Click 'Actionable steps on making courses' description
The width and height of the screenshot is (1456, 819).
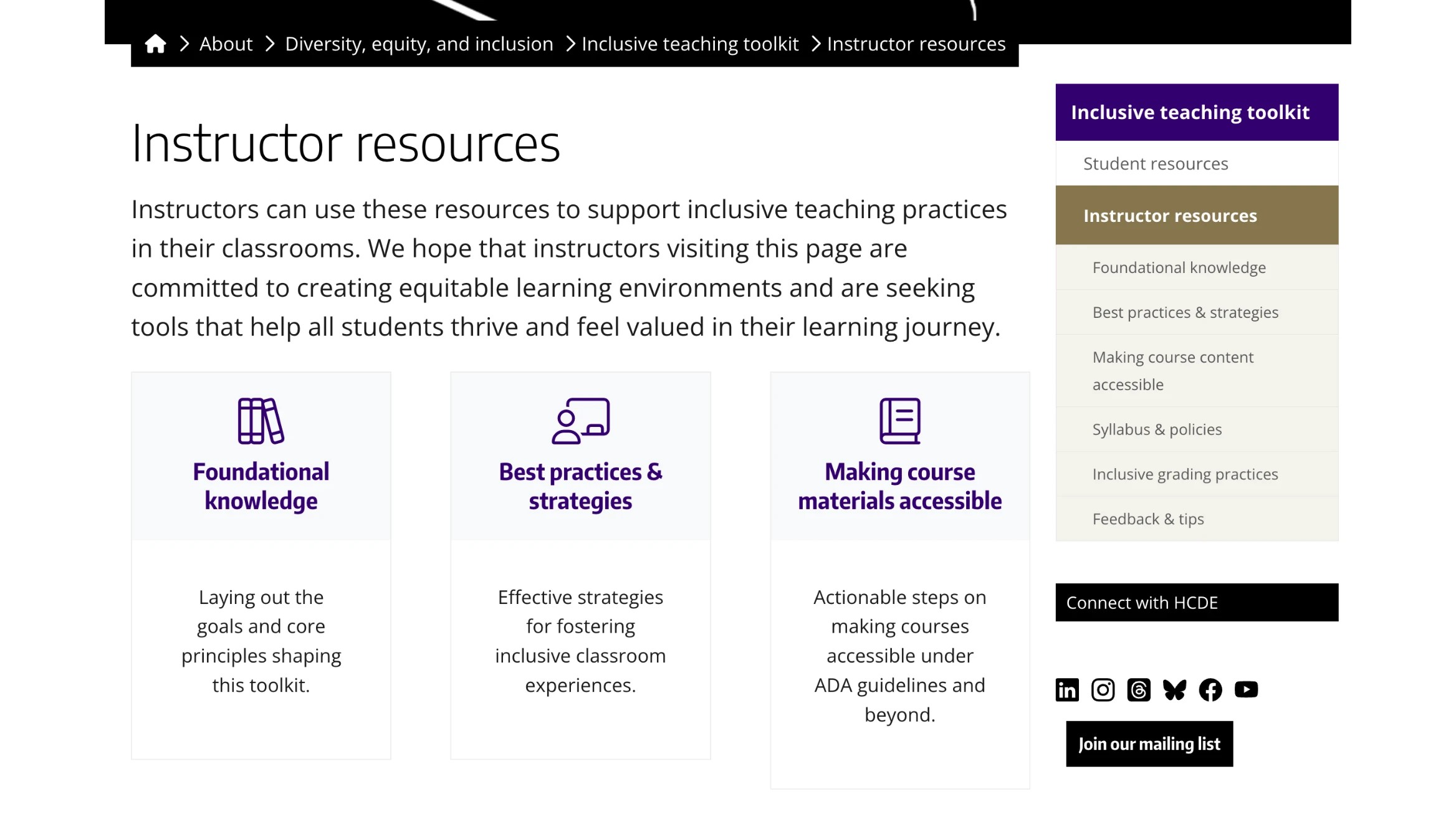(x=899, y=656)
